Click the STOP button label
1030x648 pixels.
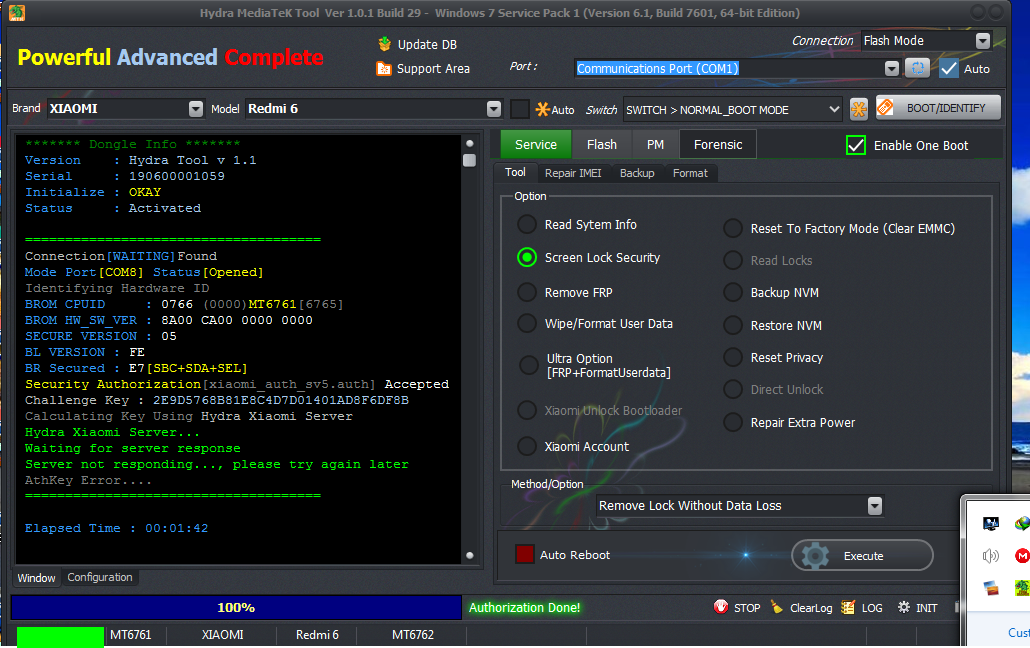[x=747, y=608]
